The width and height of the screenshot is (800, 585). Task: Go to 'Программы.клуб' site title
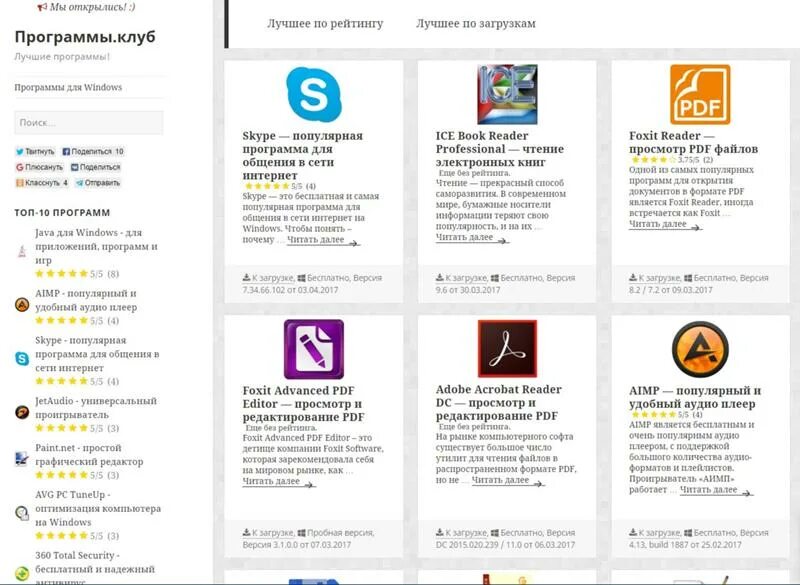click(85, 37)
